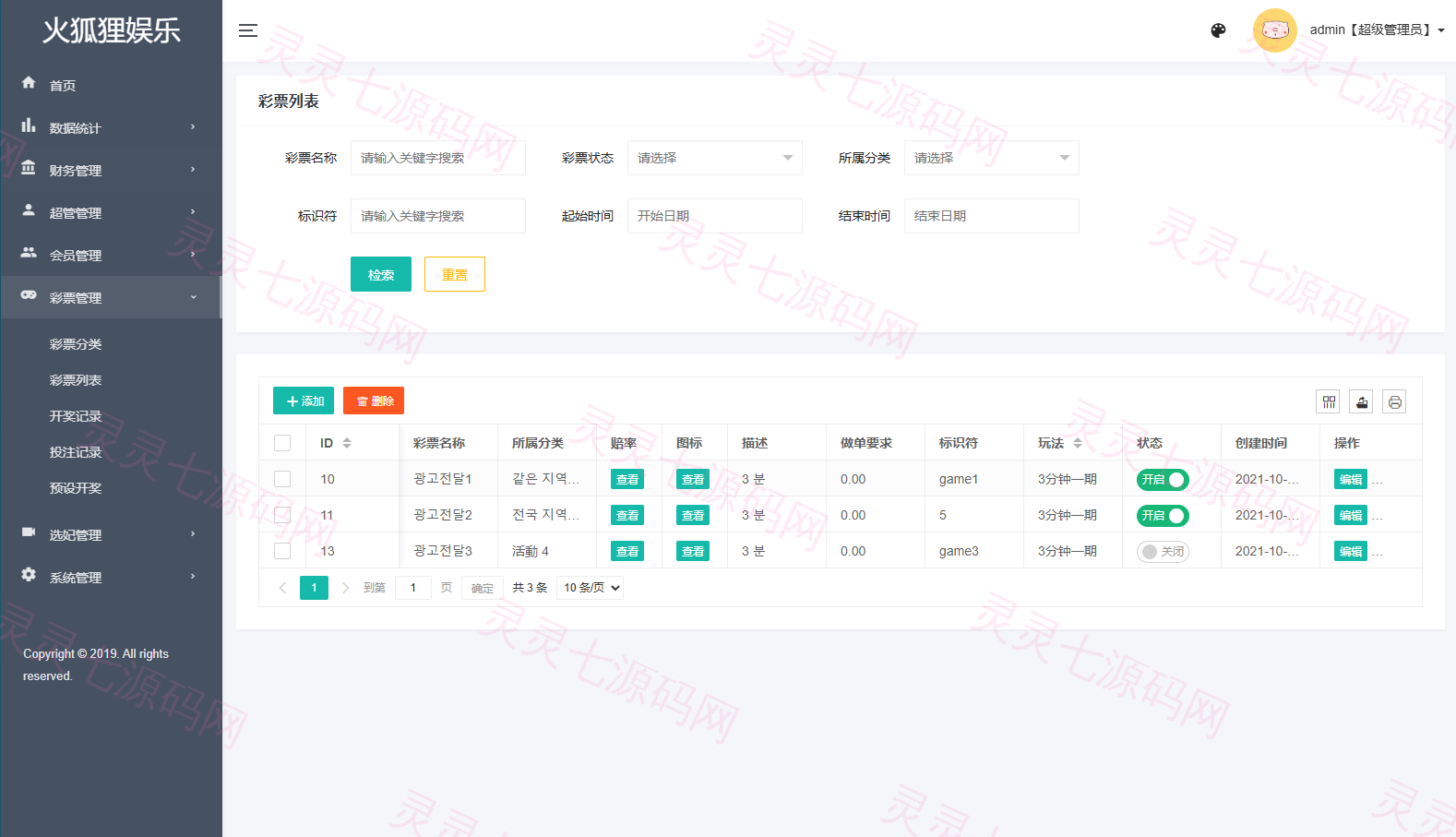Viewport: 1456px width, 837px height.
Task: Open the 所属分类 dropdown
Action: coord(992,158)
